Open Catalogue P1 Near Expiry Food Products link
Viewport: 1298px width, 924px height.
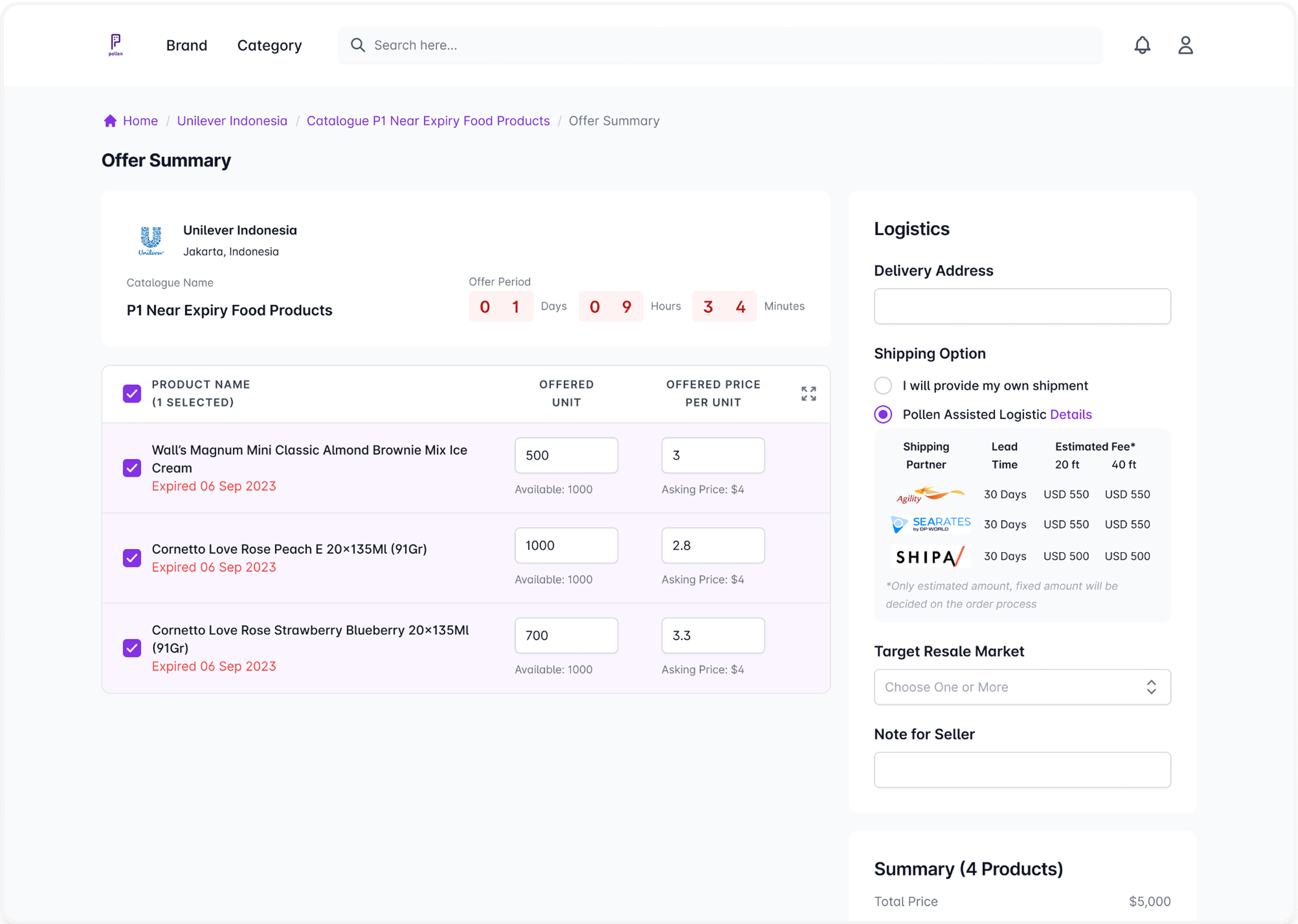pos(428,121)
